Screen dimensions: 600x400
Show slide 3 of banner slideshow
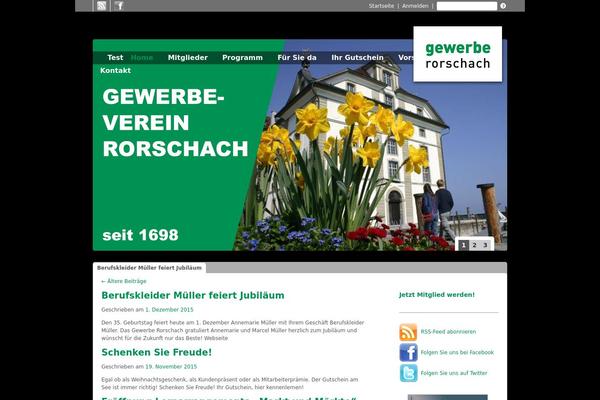pyautogui.click(x=485, y=245)
